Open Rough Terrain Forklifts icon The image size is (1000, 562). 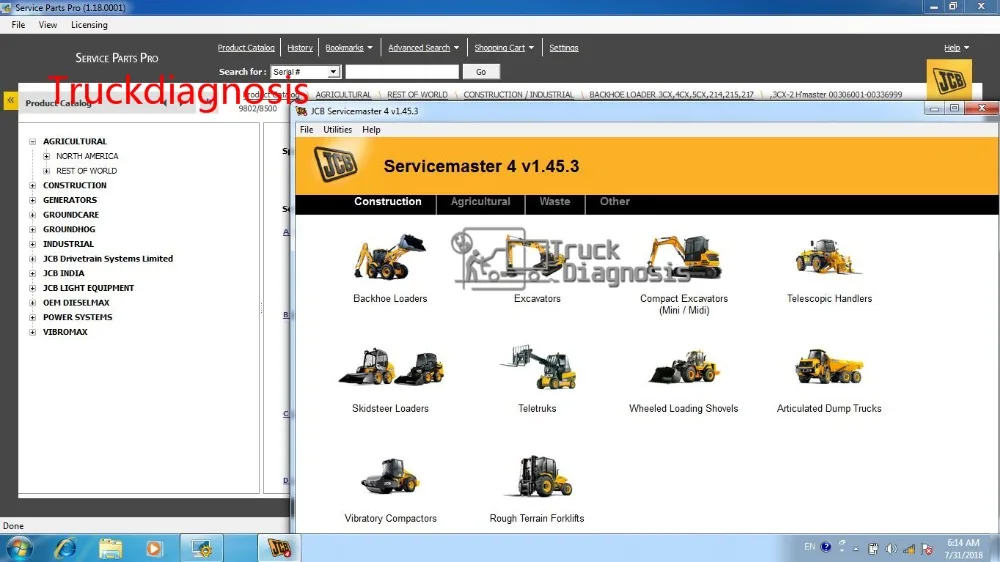coord(537,476)
